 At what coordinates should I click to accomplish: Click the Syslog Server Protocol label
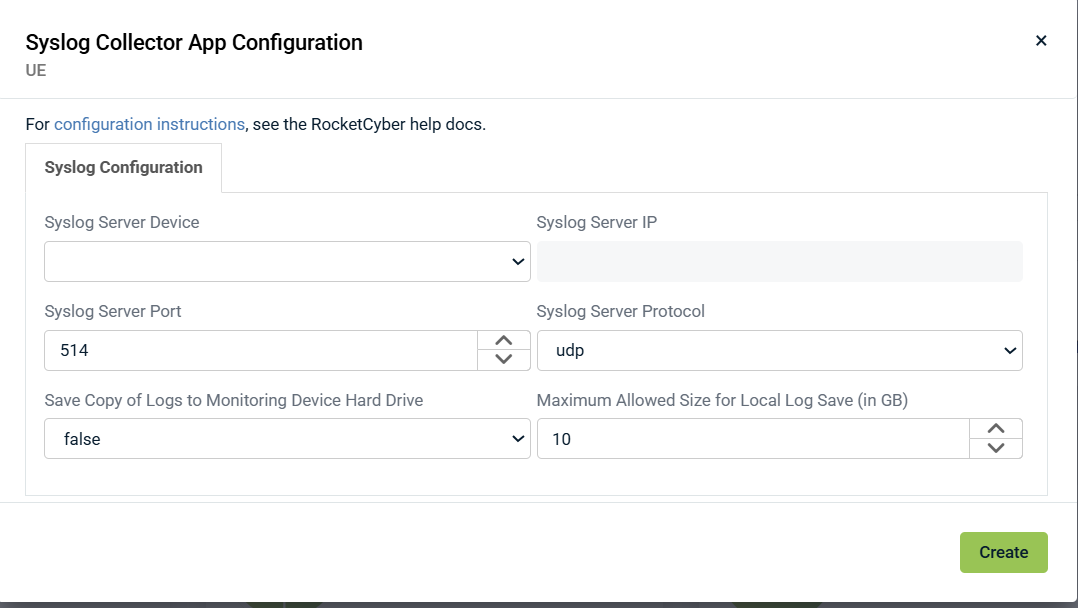tap(620, 312)
